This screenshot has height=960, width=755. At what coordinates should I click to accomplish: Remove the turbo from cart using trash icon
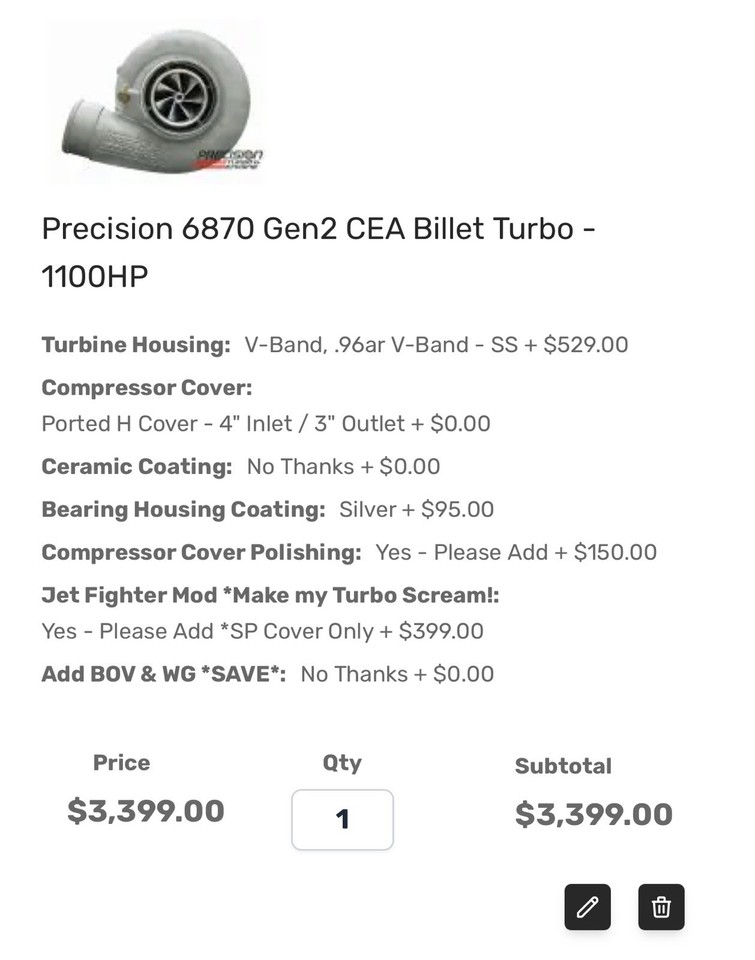[661, 907]
